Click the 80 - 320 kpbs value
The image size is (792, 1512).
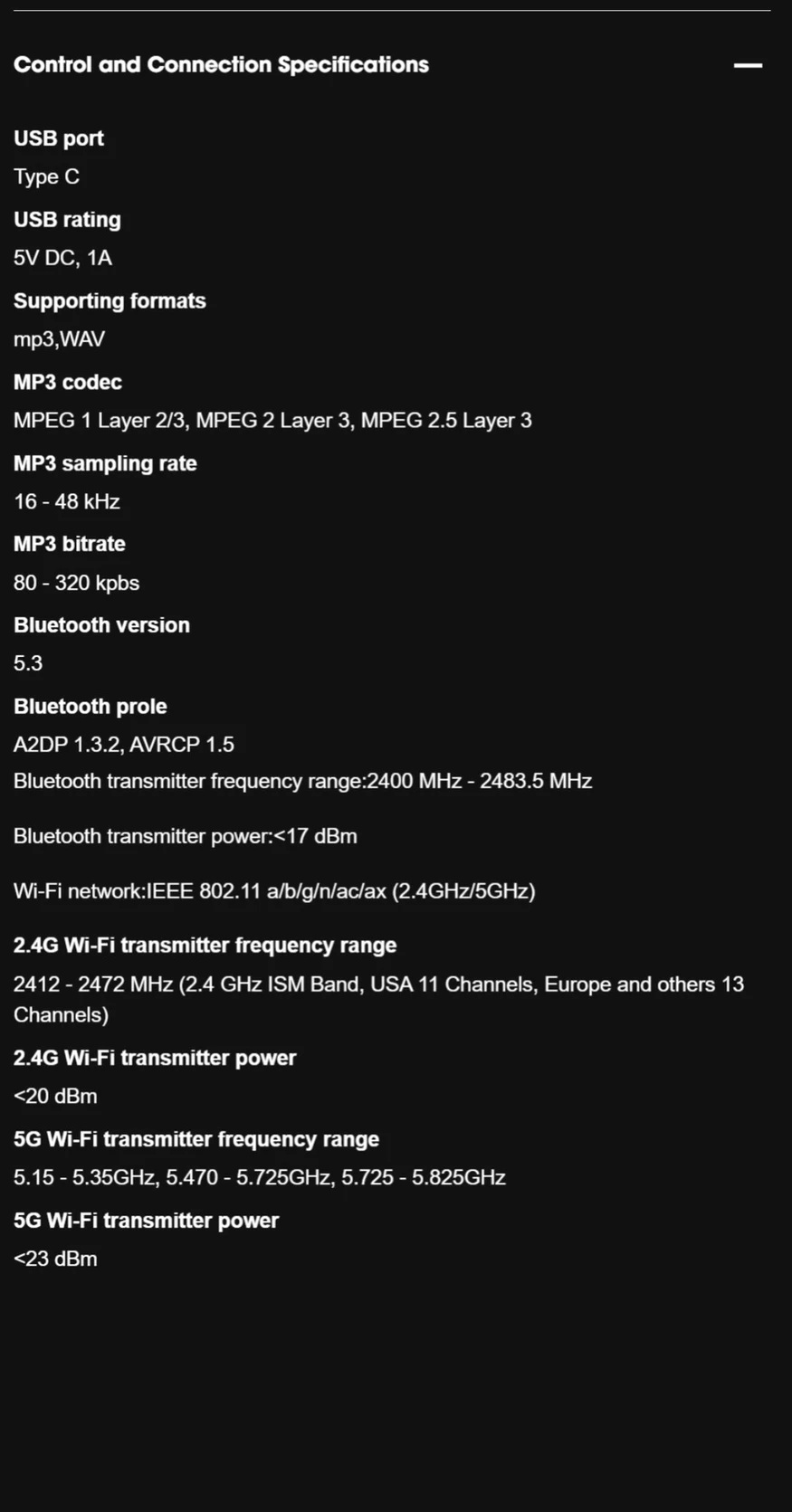76,583
